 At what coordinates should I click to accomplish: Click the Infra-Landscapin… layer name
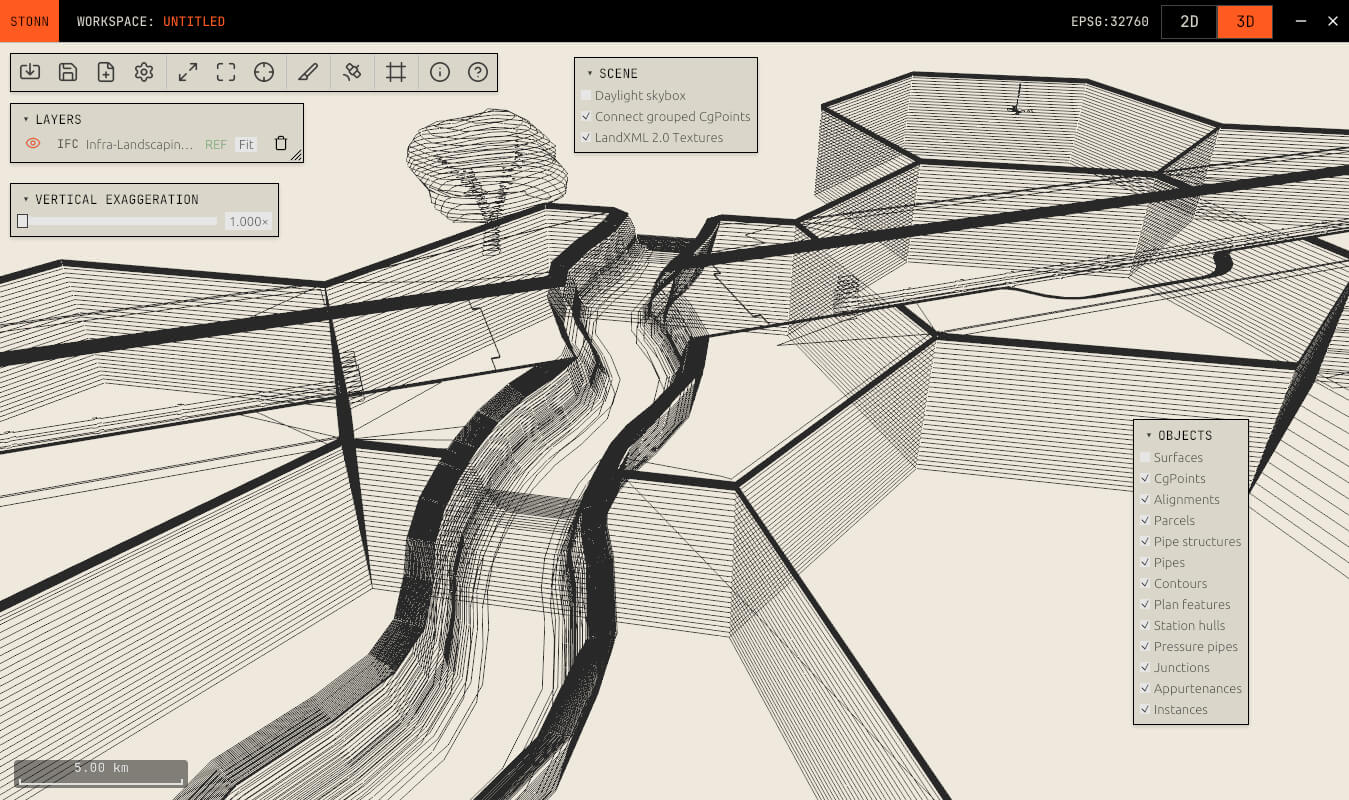point(139,144)
